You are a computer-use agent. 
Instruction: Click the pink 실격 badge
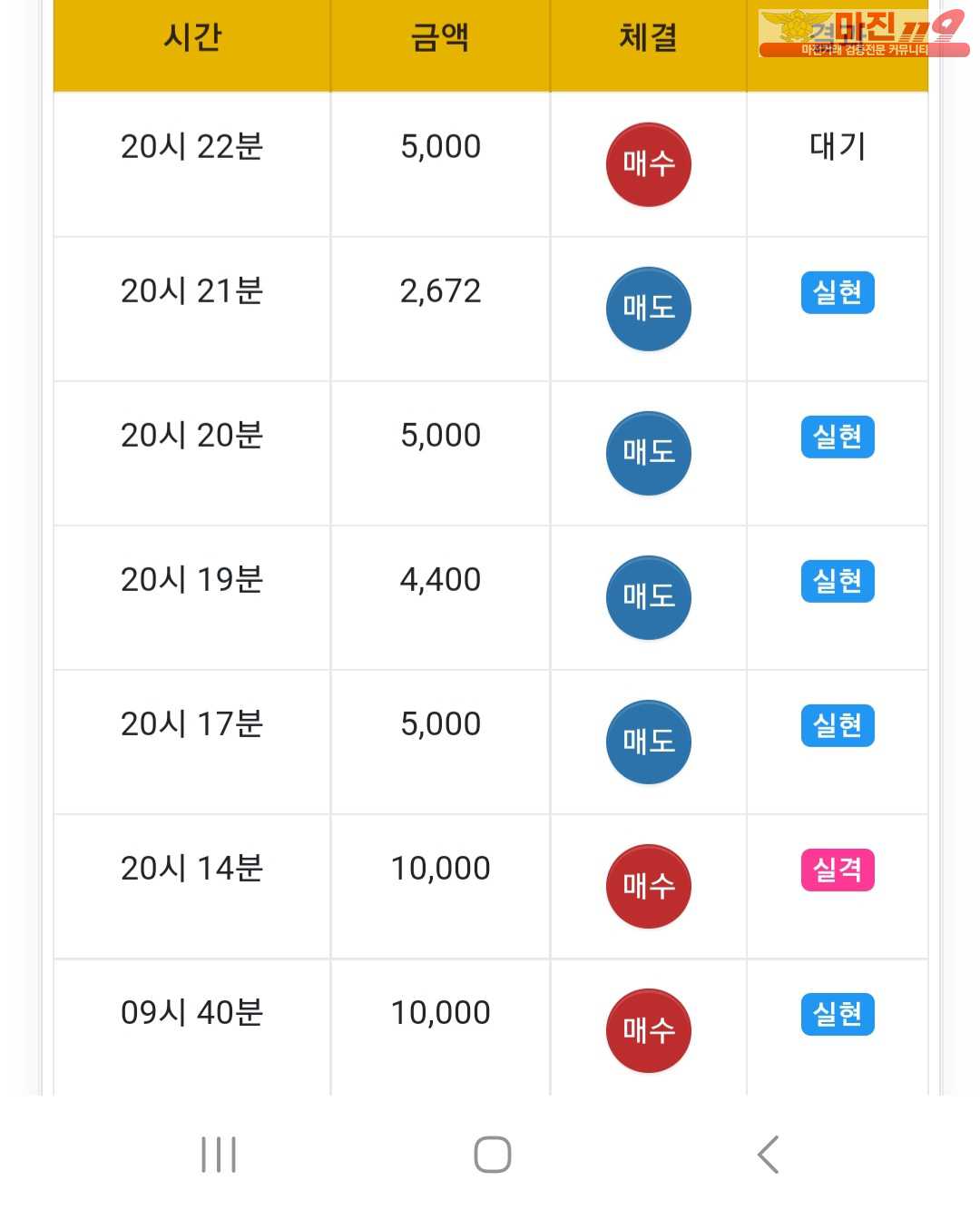click(x=838, y=870)
